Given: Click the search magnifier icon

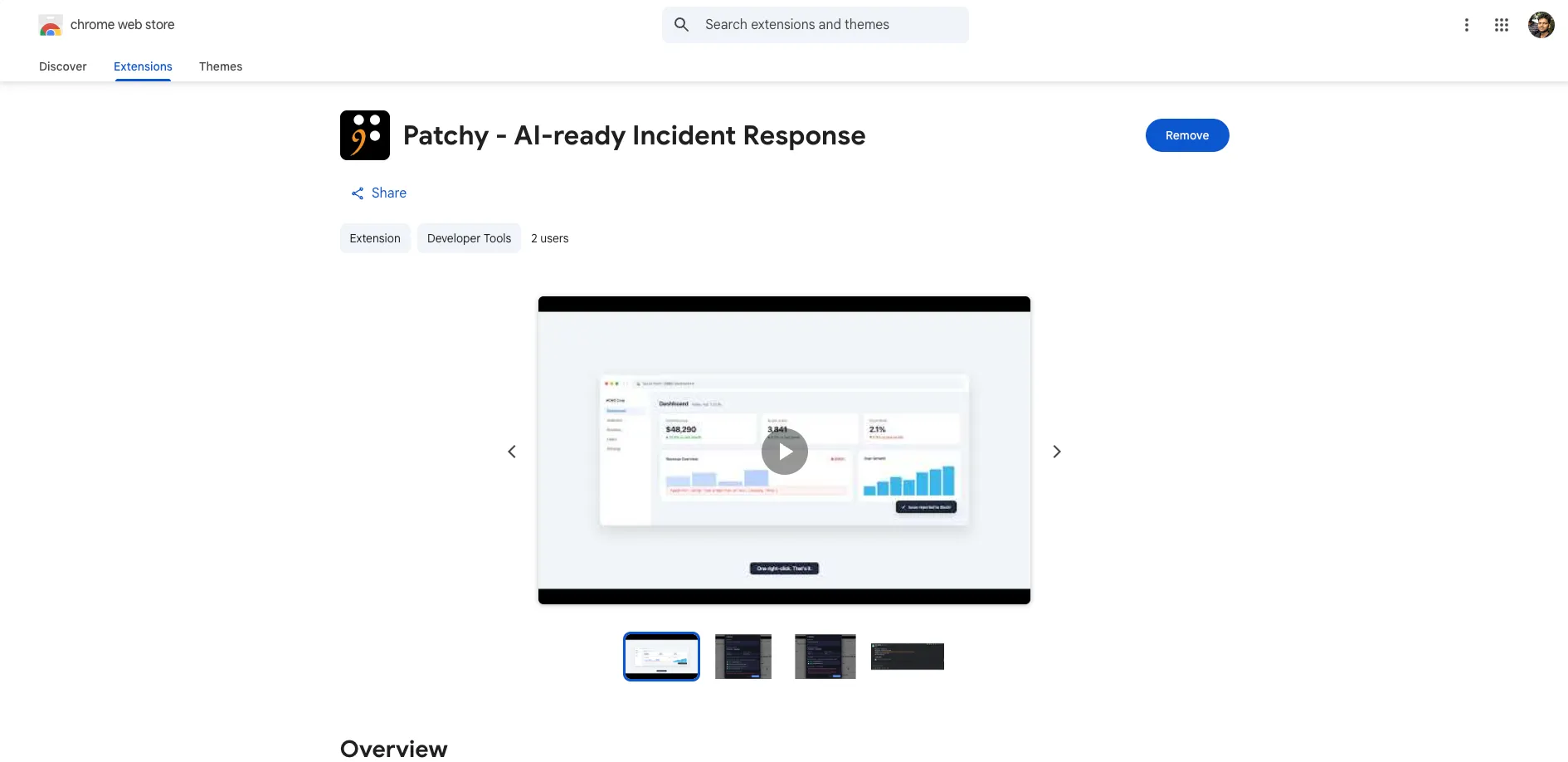Looking at the screenshot, I should point(682,25).
